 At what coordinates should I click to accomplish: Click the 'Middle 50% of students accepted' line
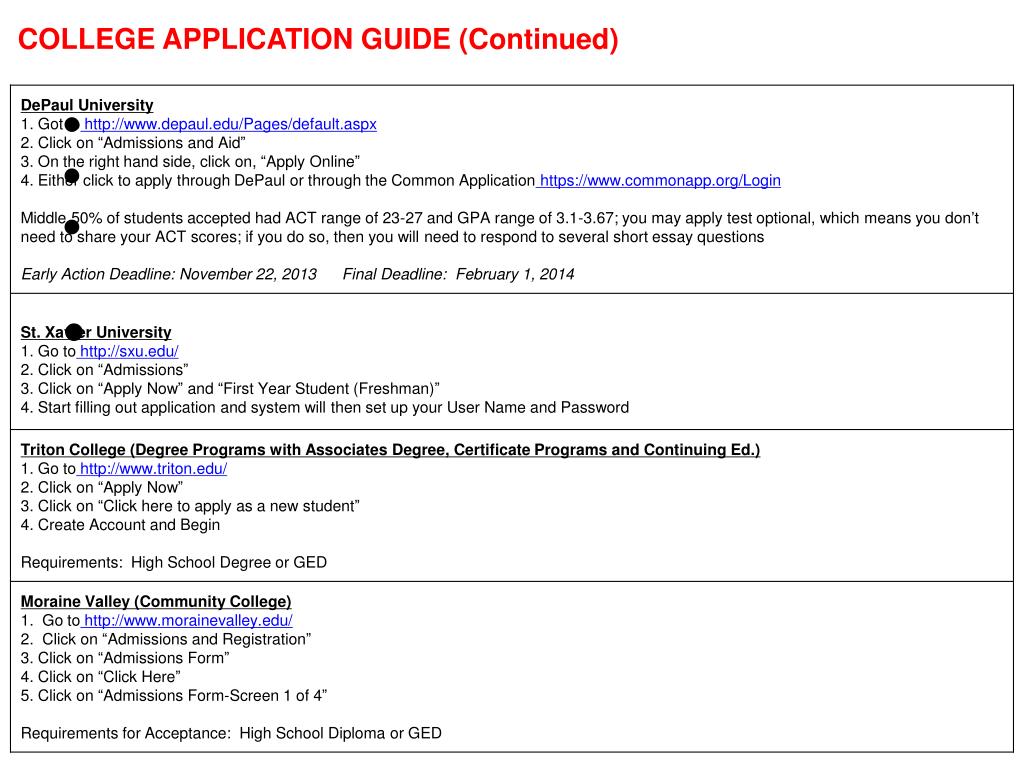pos(500,218)
